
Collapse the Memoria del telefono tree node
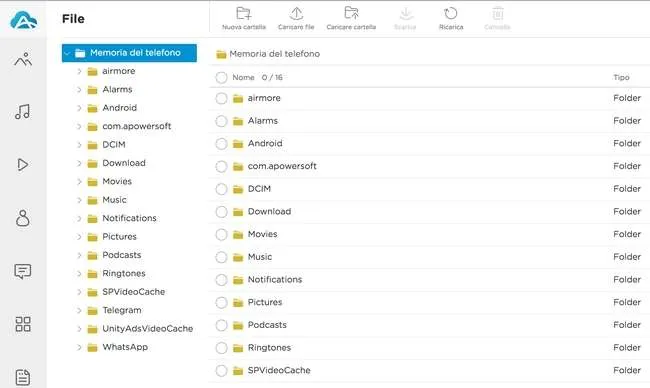point(67,53)
